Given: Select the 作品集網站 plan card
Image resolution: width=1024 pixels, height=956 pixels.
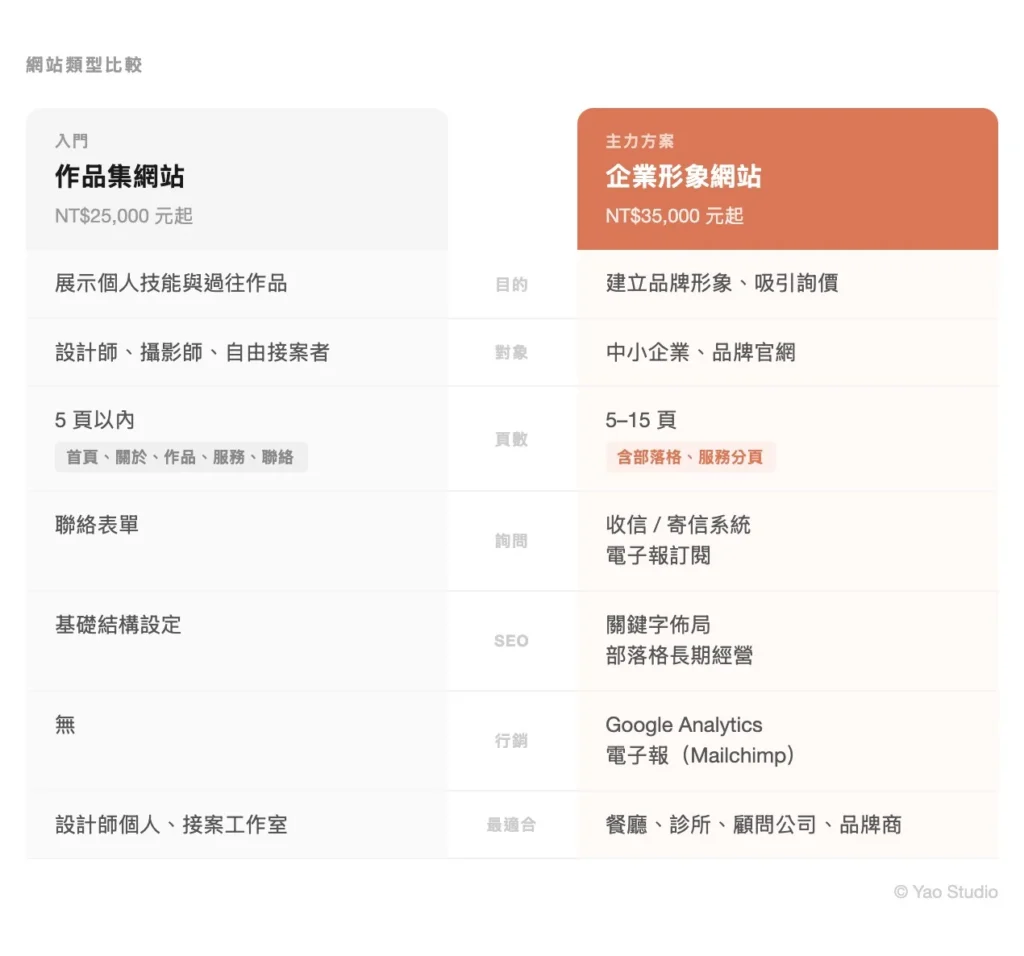Looking at the screenshot, I should [x=237, y=178].
